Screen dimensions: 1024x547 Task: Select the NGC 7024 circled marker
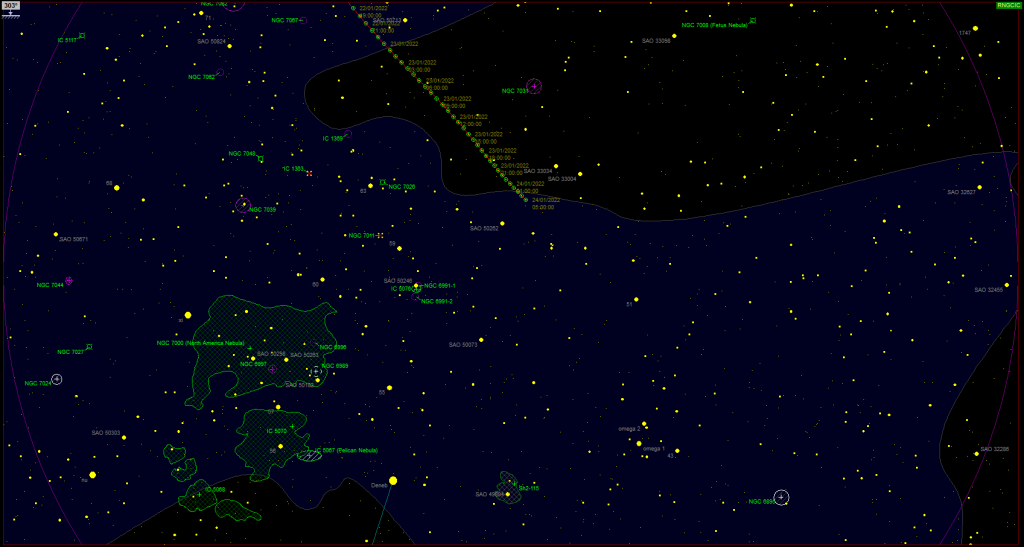point(57,379)
